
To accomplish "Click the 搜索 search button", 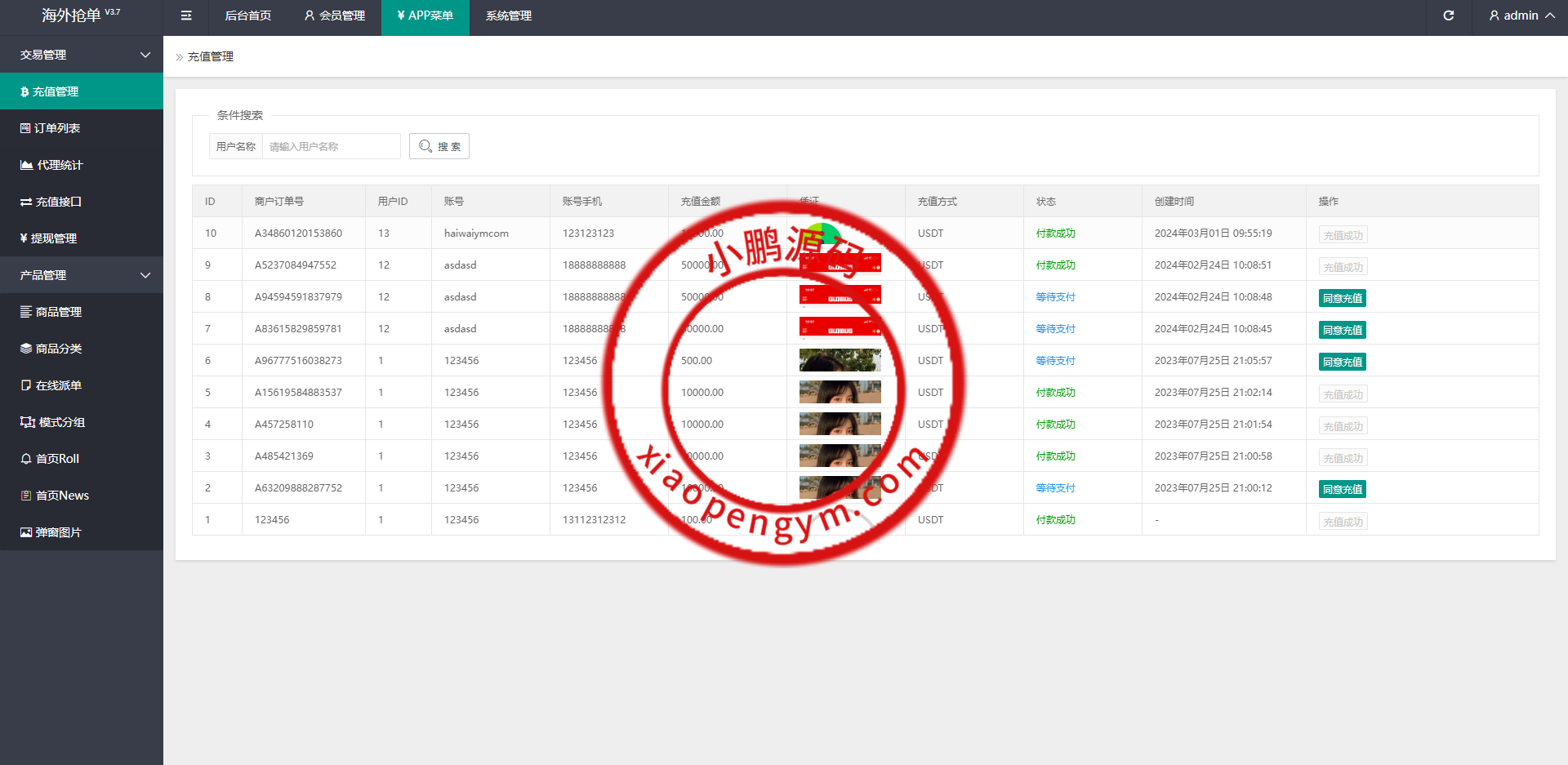I will [x=439, y=146].
